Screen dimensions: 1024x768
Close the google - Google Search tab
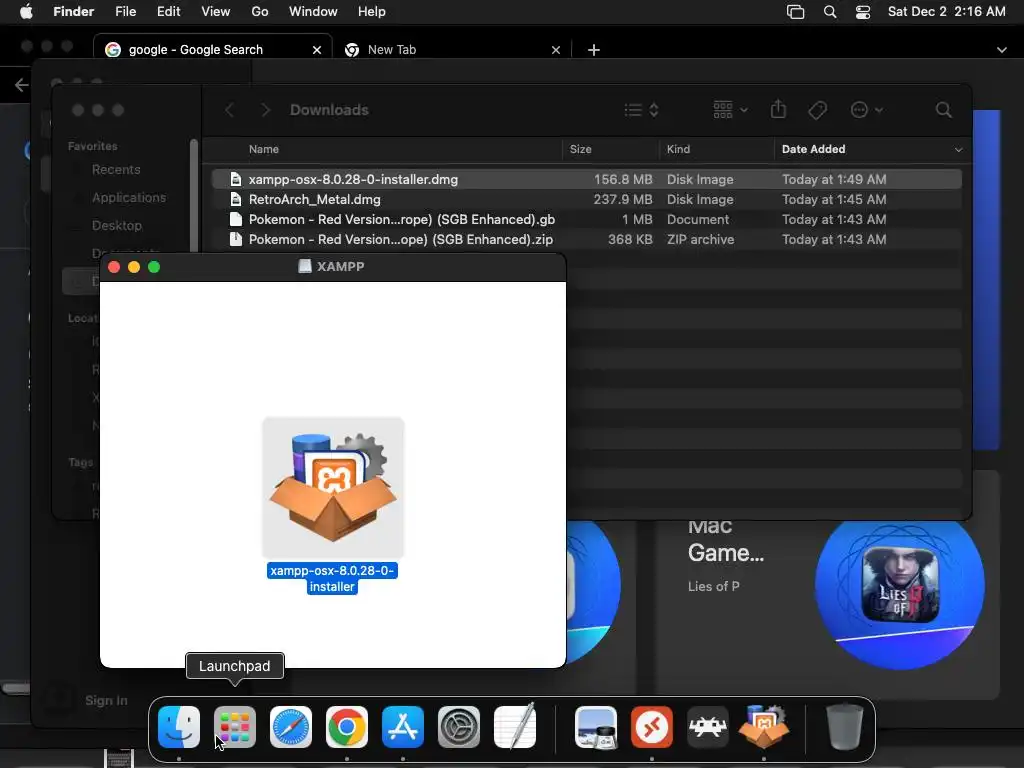coord(317,50)
